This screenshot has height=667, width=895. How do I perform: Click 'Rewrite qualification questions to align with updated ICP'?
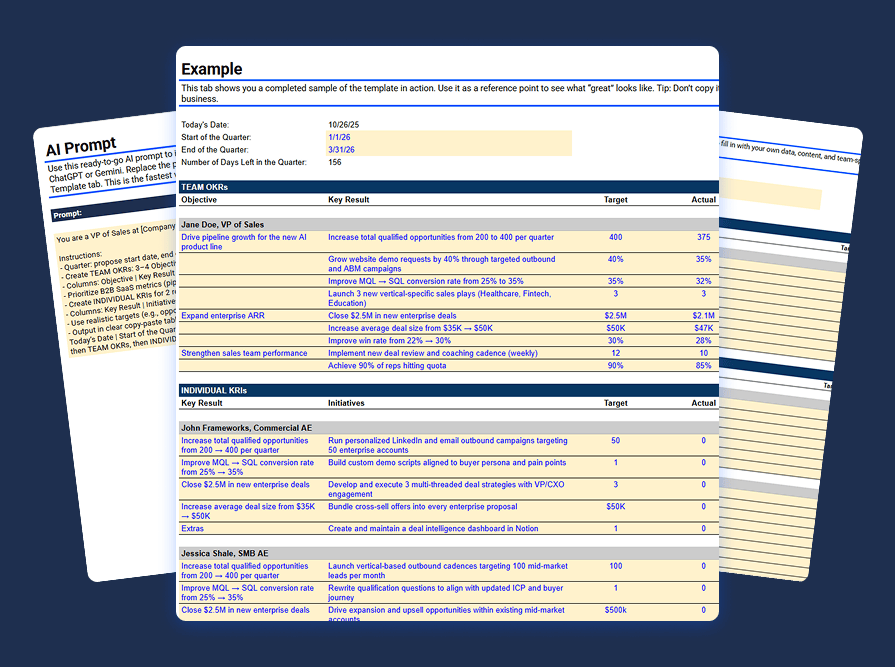point(445,592)
